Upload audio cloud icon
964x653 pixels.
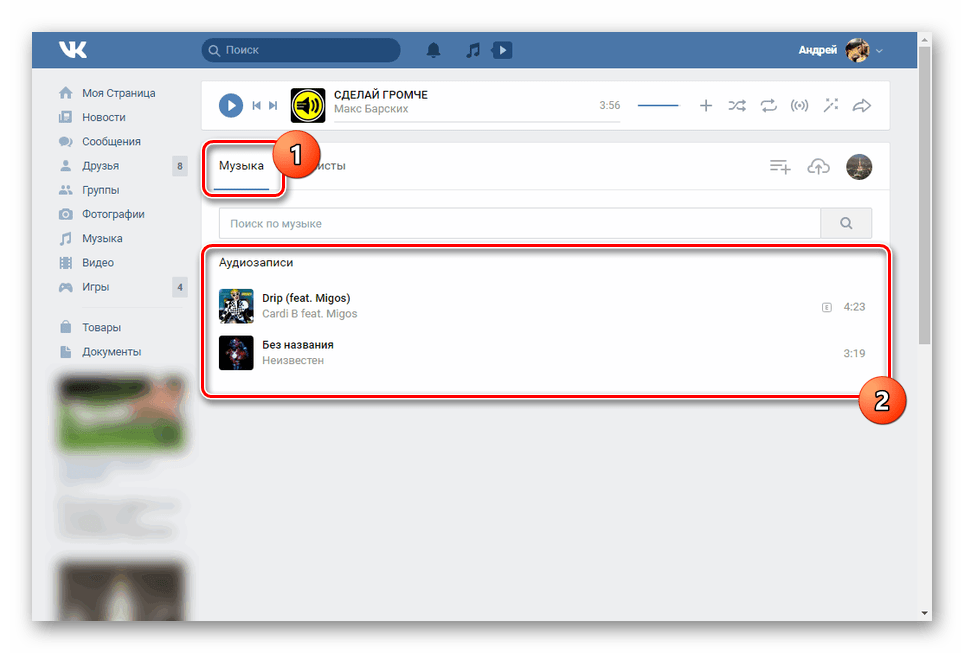[818, 167]
